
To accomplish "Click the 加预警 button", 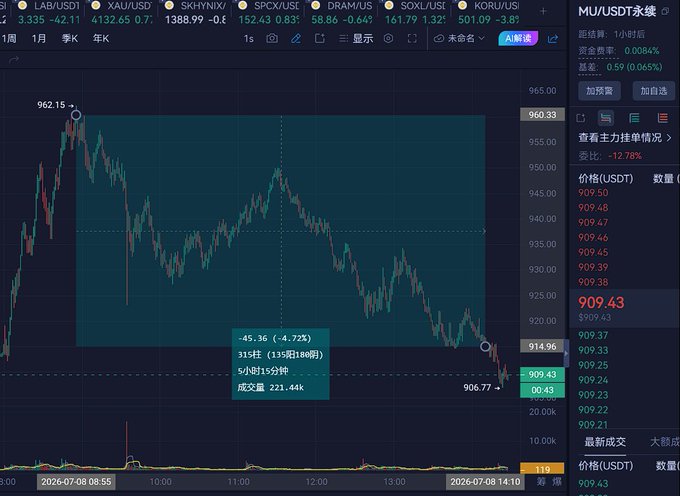I will [599, 91].
